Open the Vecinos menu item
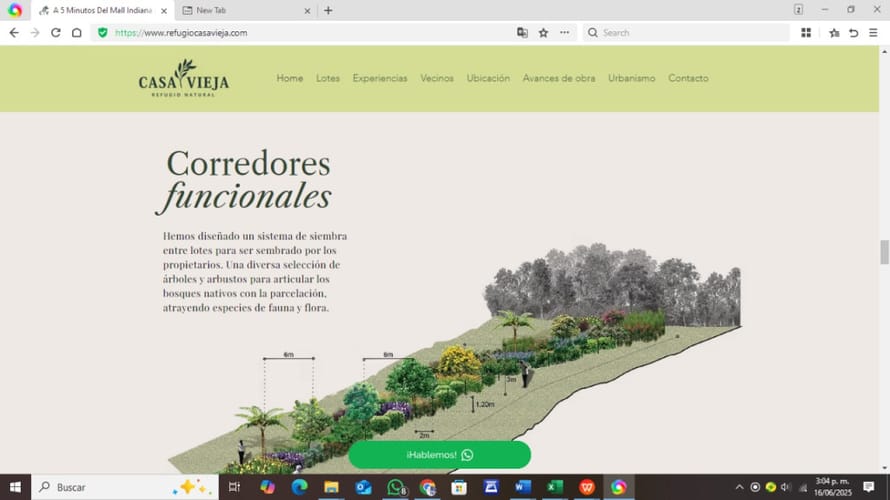890x500 pixels. [x=436, y=78]
